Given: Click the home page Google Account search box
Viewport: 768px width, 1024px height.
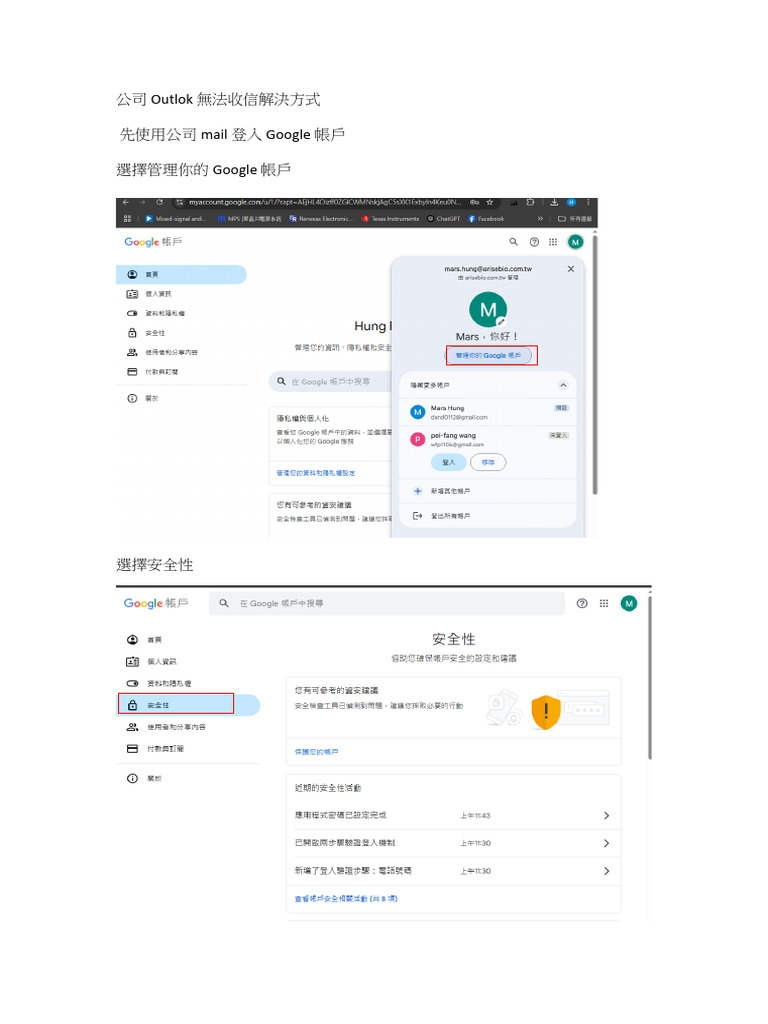Looking at the screenshot, I should pos(330,381).
